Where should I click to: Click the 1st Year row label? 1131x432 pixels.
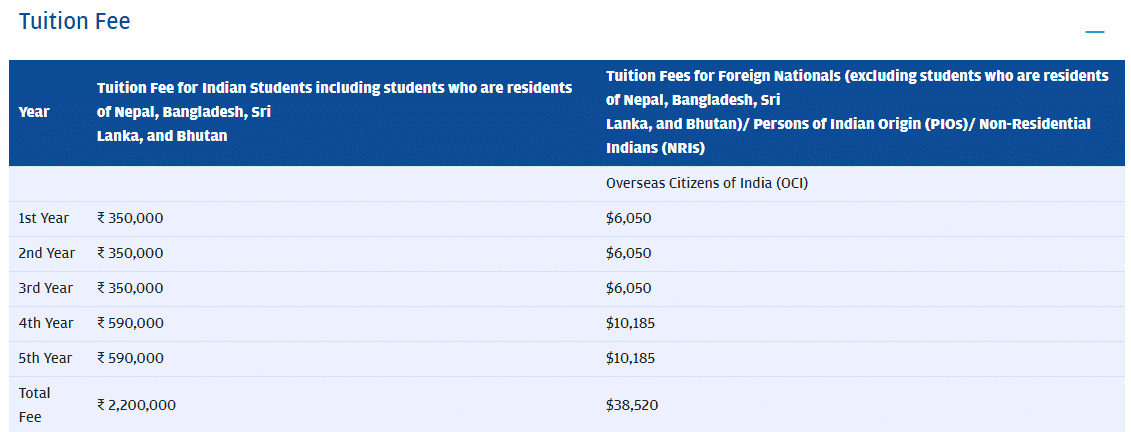[x=44, y=218]
